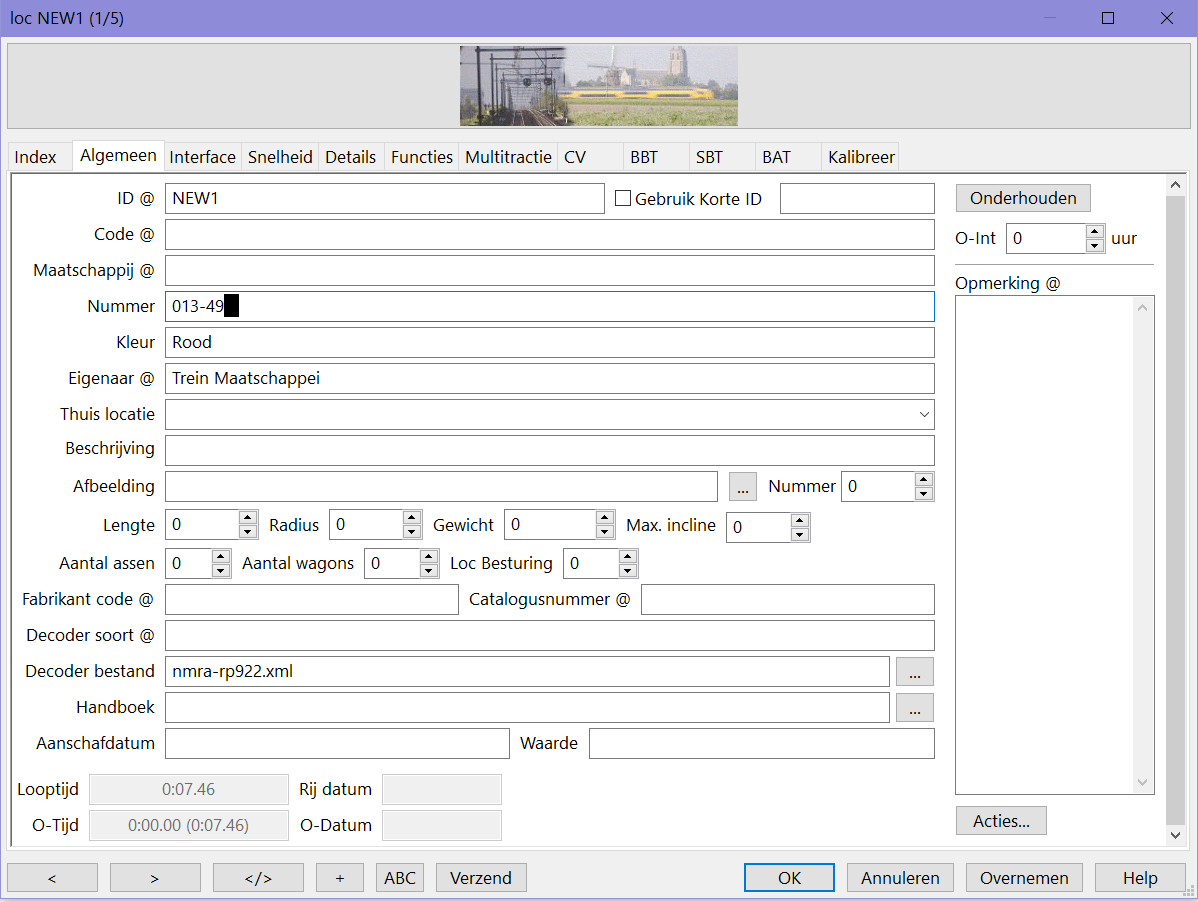Go to next loc with > button
This screenshot has height=902, width=1198.
point(155,878)
